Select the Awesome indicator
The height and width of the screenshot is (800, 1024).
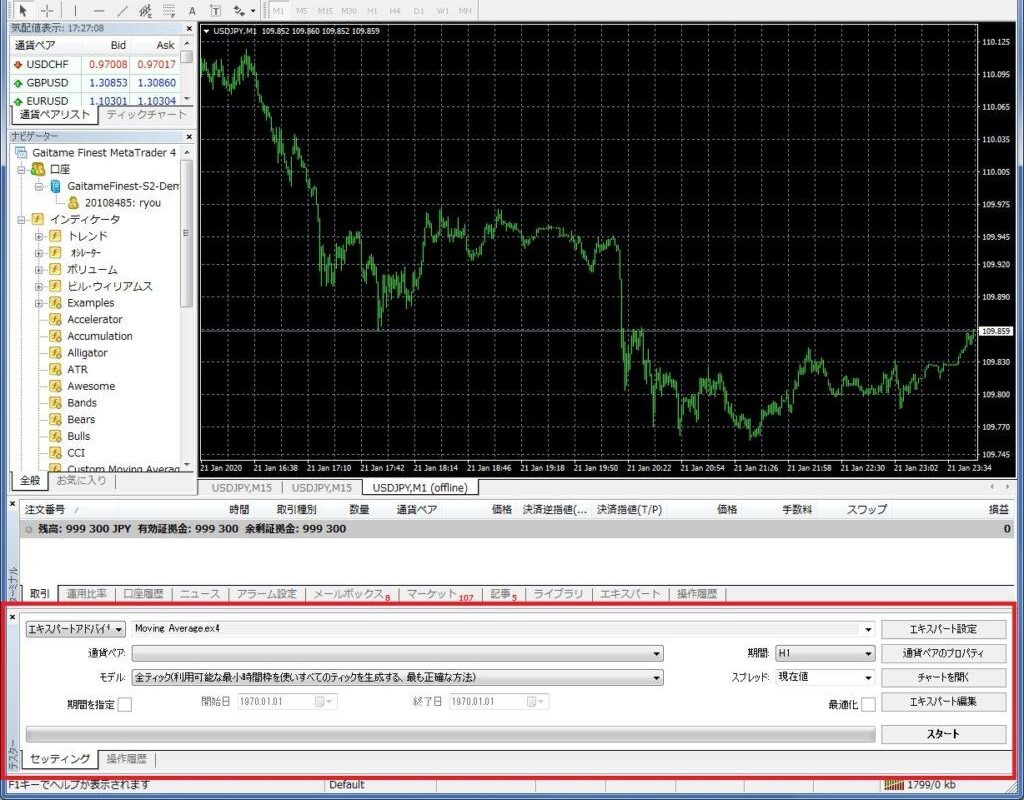pyautogui.click(x=91, y=386)
